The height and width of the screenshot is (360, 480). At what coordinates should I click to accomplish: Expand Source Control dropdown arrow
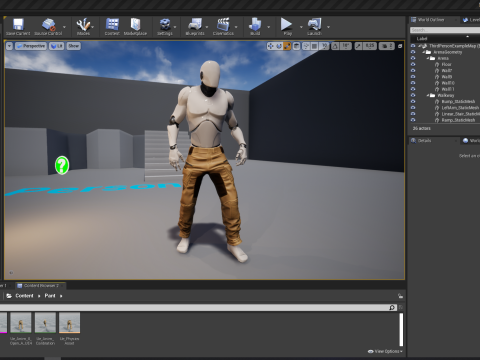point(64,27)
